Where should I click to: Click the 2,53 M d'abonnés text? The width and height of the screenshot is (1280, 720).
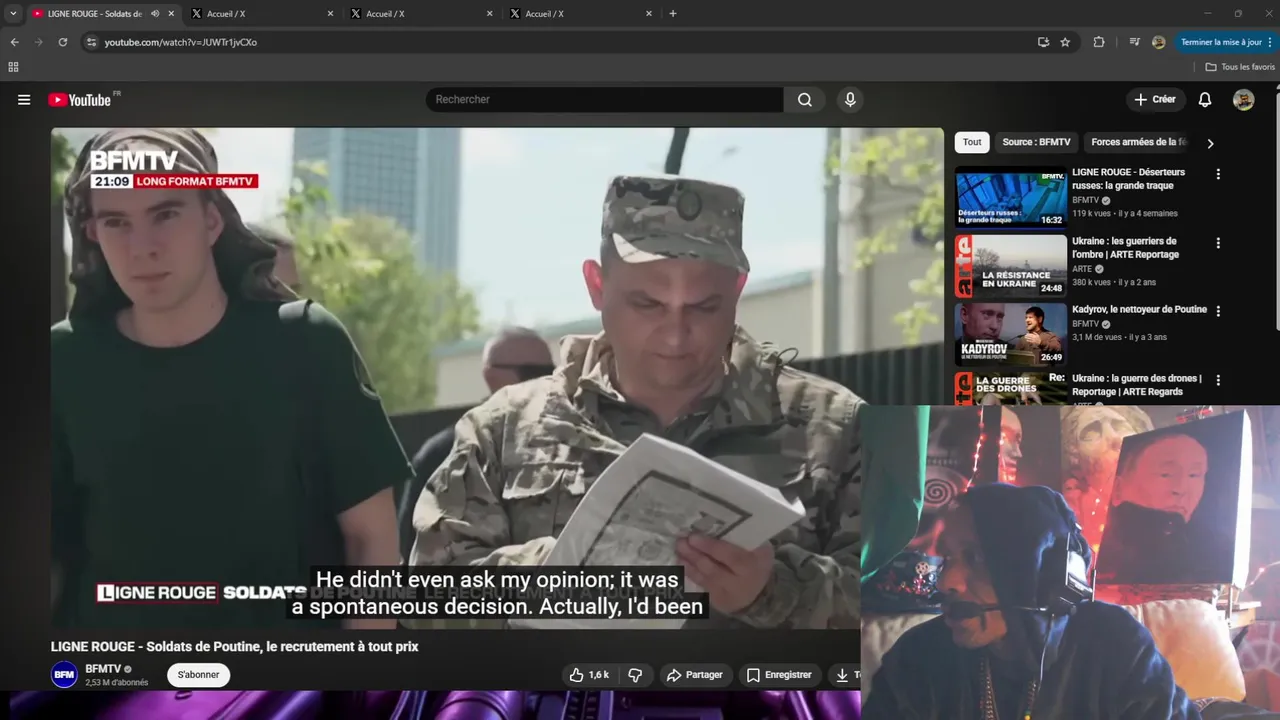116,683
